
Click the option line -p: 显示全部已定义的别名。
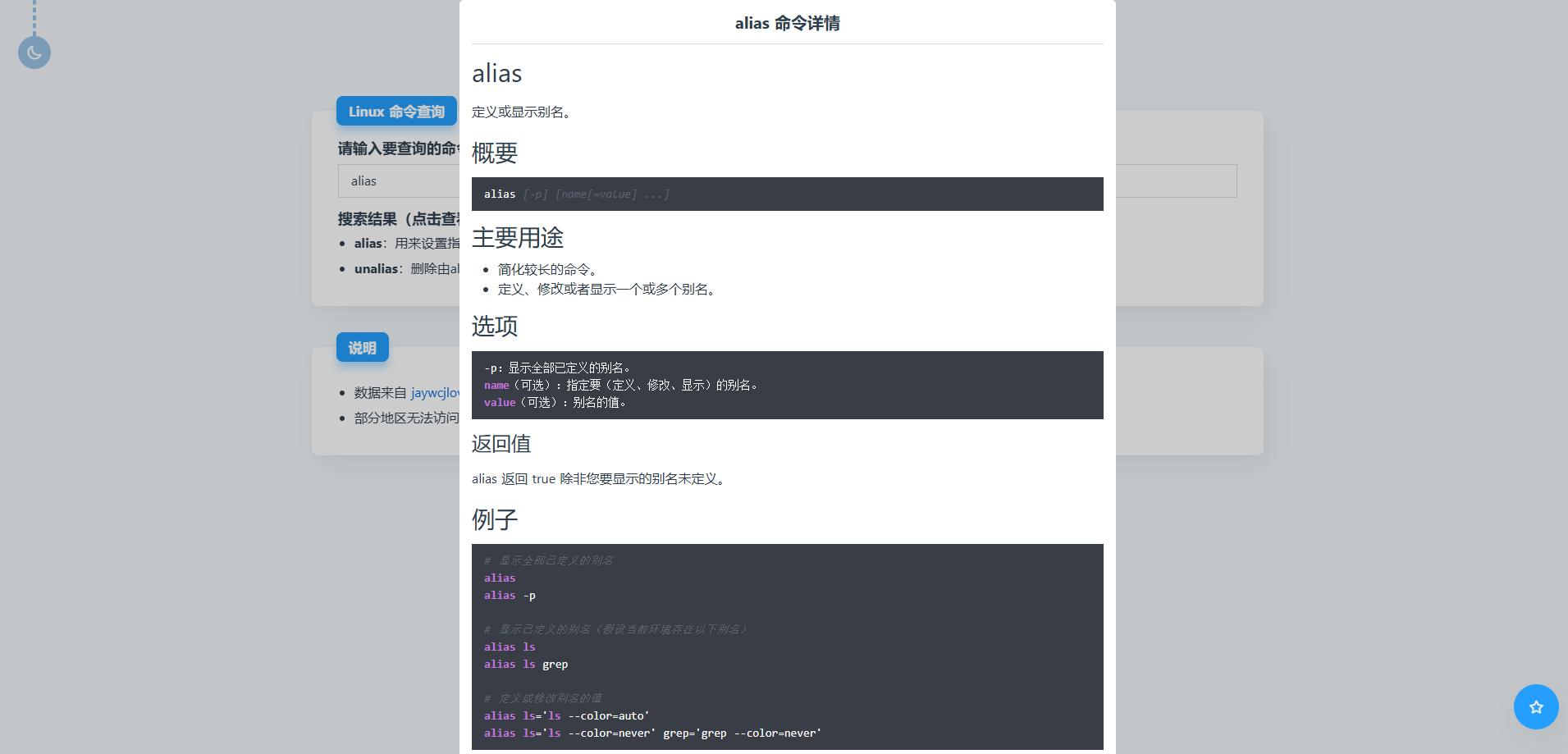point(557,368)
